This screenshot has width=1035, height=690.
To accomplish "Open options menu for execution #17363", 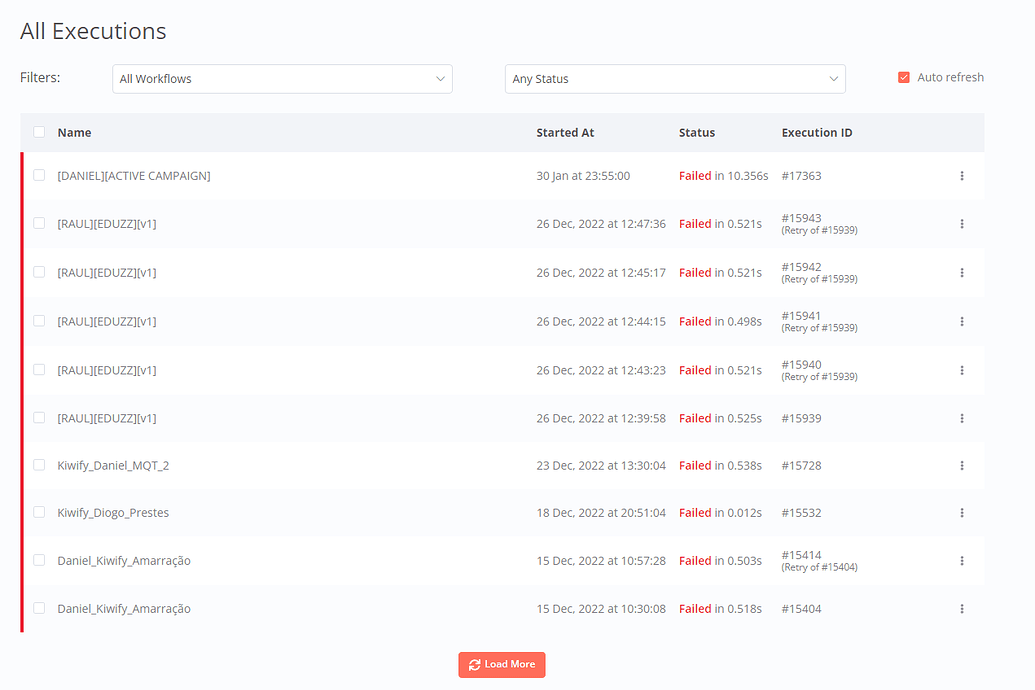I will coord(961,176).
